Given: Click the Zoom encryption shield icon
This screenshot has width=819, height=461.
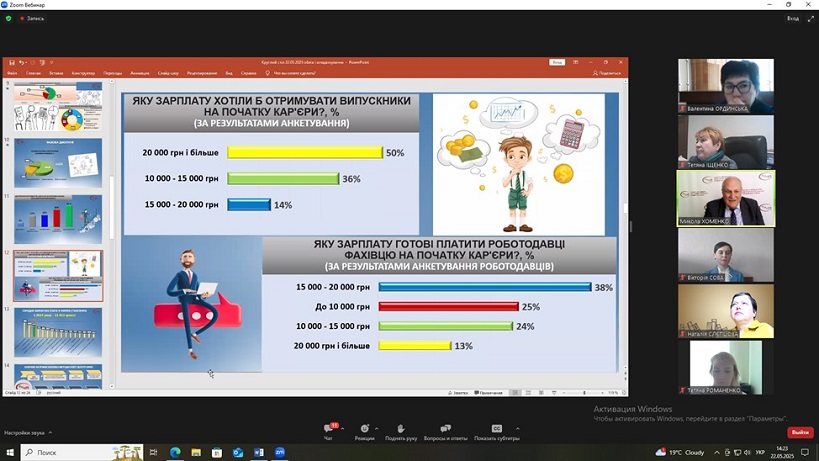Looking at the screenshot, I should (x=8, y=18).
